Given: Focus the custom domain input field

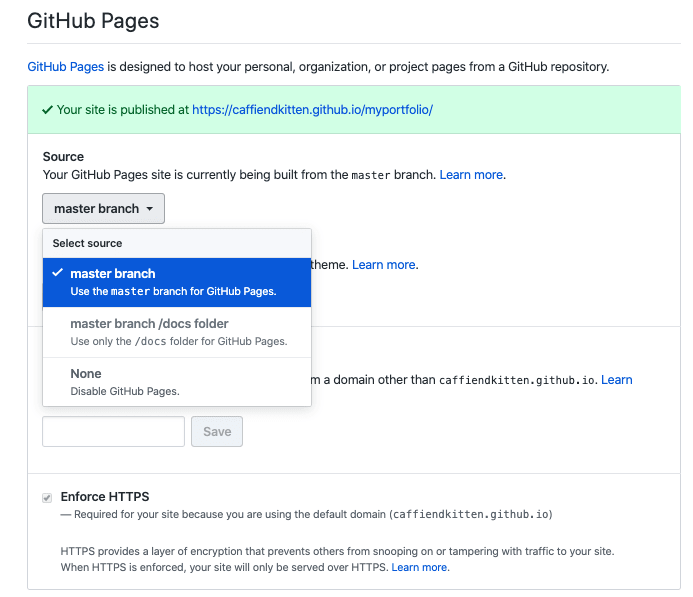Looking at the screenshot, I should [x=114, y=431].
